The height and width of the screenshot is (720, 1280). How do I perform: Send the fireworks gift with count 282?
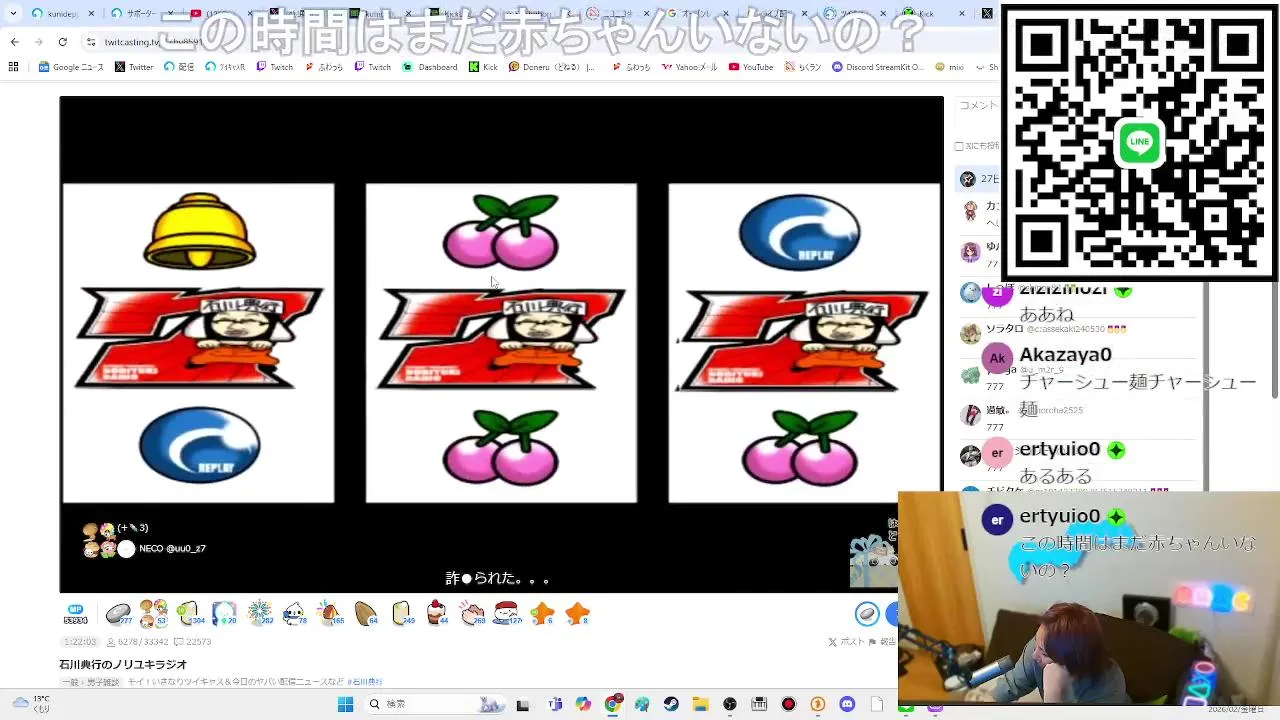[x=259, y=613]
